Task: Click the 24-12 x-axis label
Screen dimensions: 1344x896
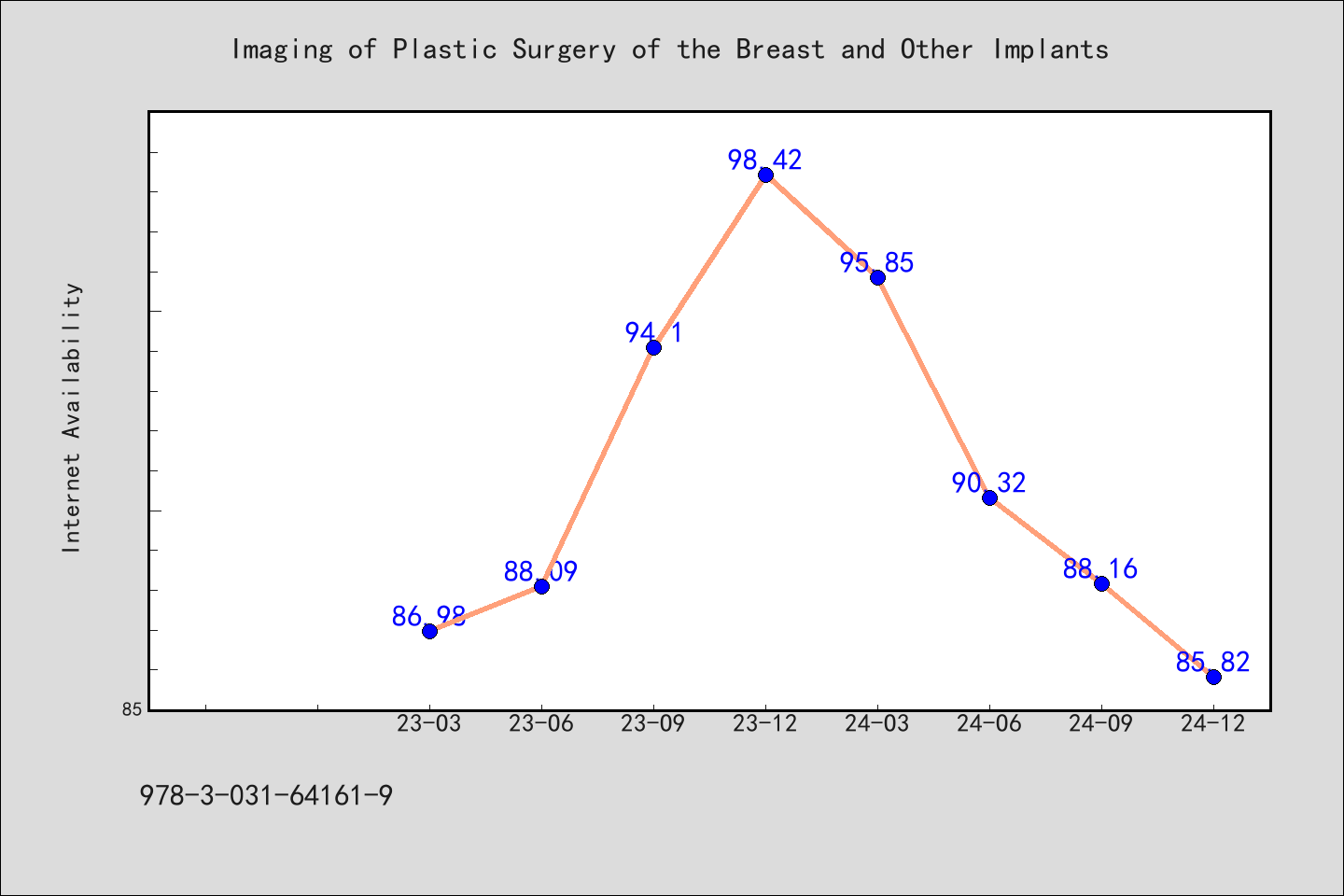Action: click(1213, 724)
